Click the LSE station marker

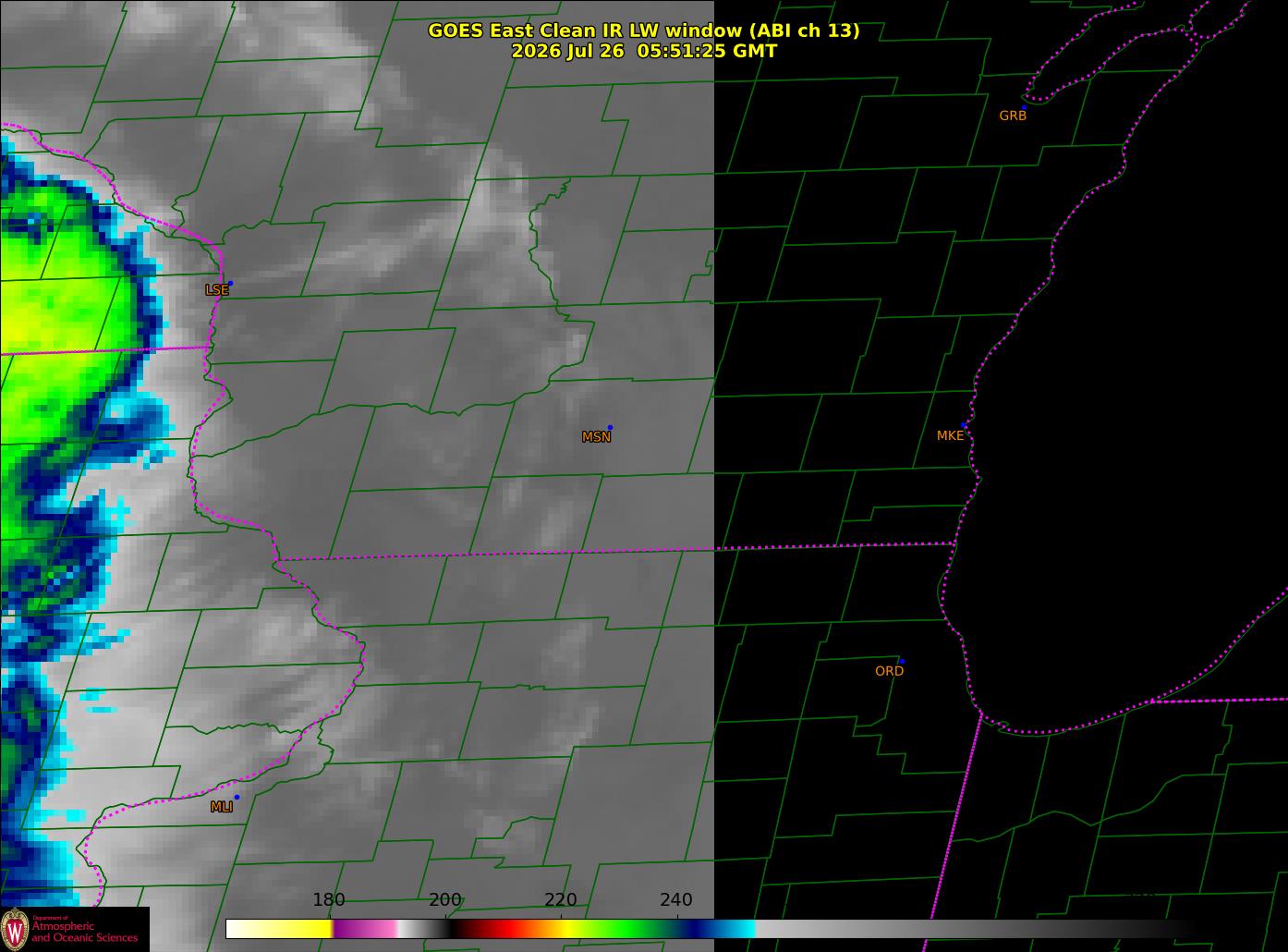(x=230, y=283)
